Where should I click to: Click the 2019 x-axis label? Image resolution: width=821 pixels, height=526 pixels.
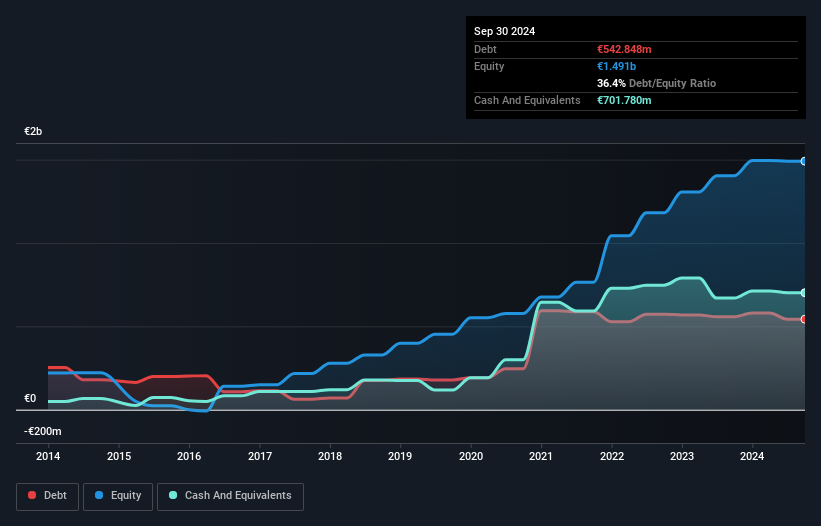pyautogui.click(x=400, y=456)
